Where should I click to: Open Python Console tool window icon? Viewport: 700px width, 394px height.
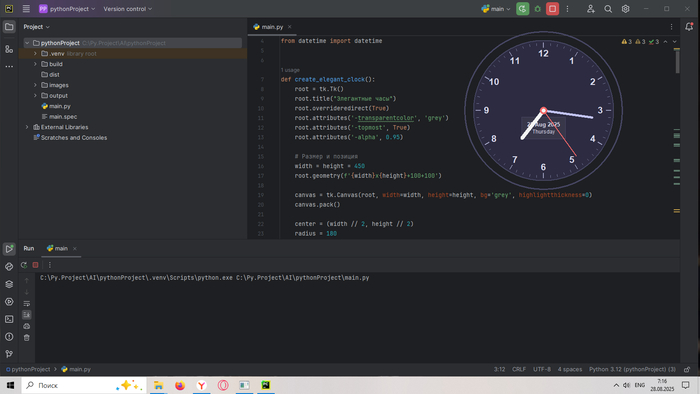pyautogui.click(x=9, y=266)
